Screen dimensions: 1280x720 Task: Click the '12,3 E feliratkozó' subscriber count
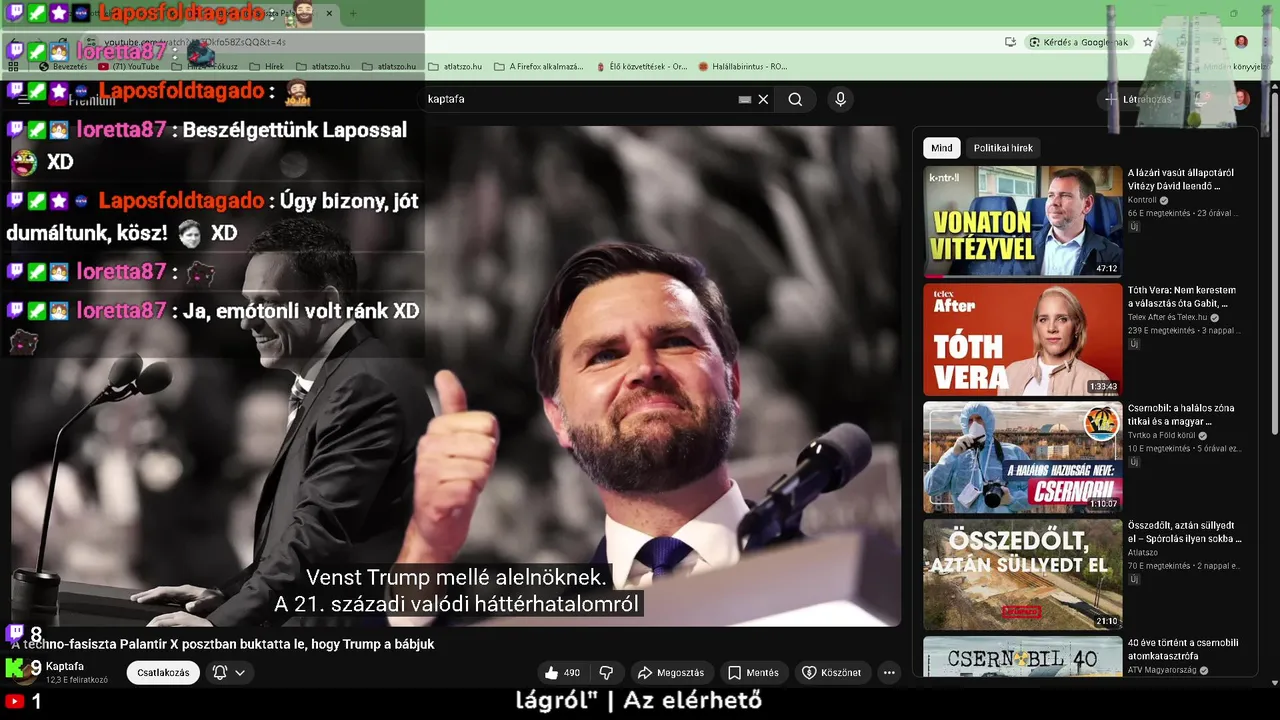pyautogui.click(x=77, y=680)
